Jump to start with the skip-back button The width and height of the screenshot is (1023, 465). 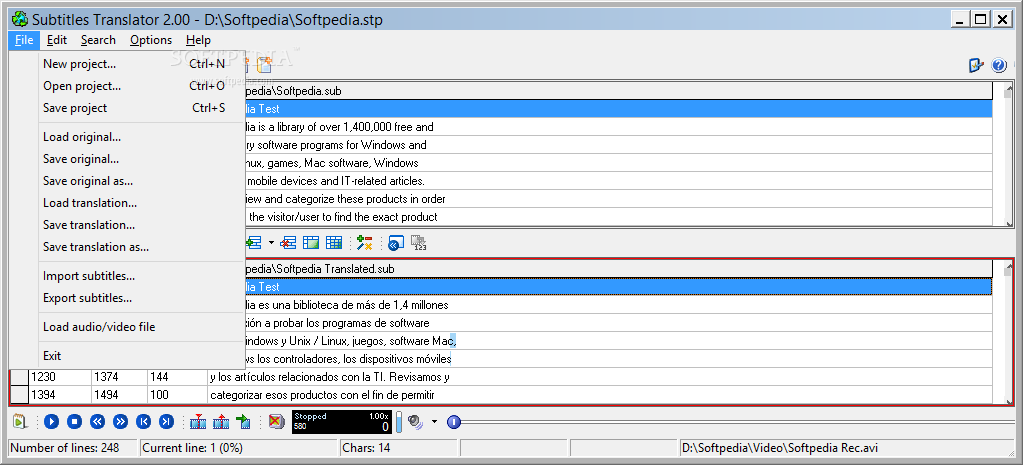144,422
